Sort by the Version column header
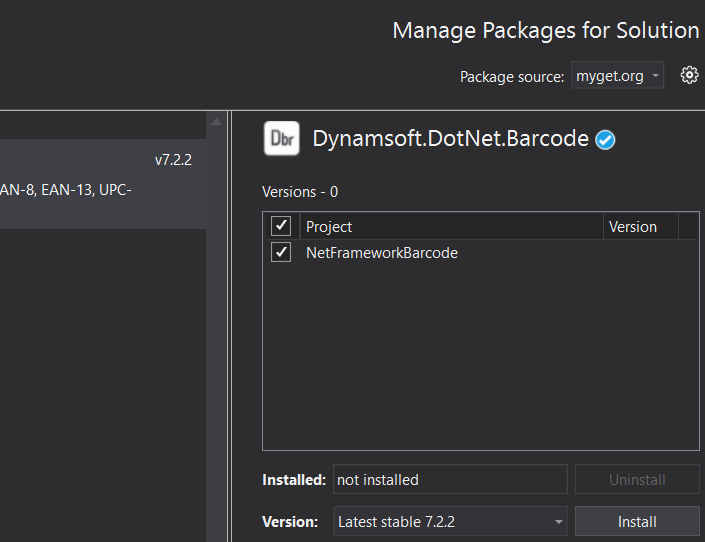This screenshot has width=705, height=542. click(x=640, y=227)
